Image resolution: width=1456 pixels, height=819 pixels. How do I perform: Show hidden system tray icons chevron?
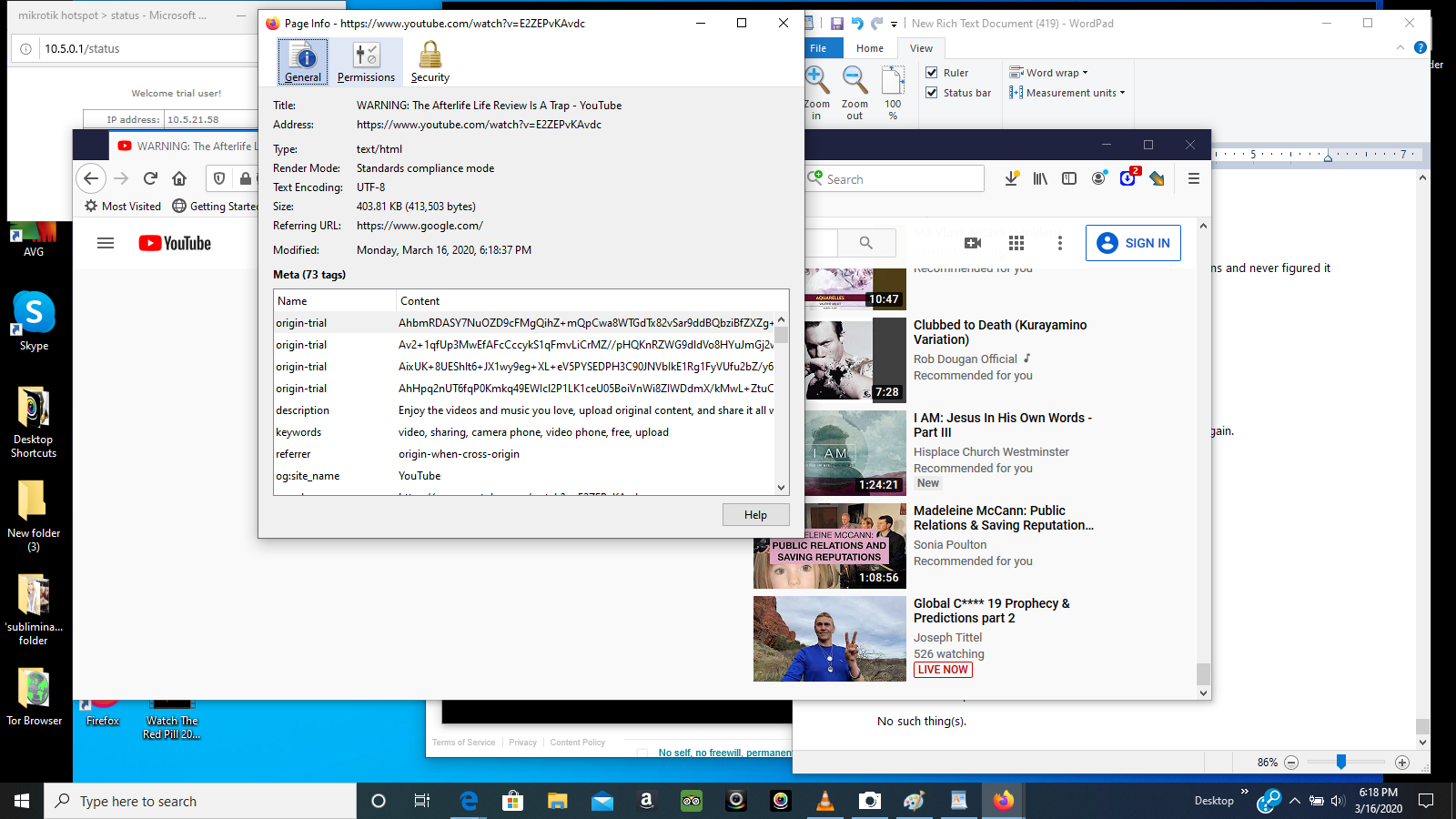tap(1294, 801)
